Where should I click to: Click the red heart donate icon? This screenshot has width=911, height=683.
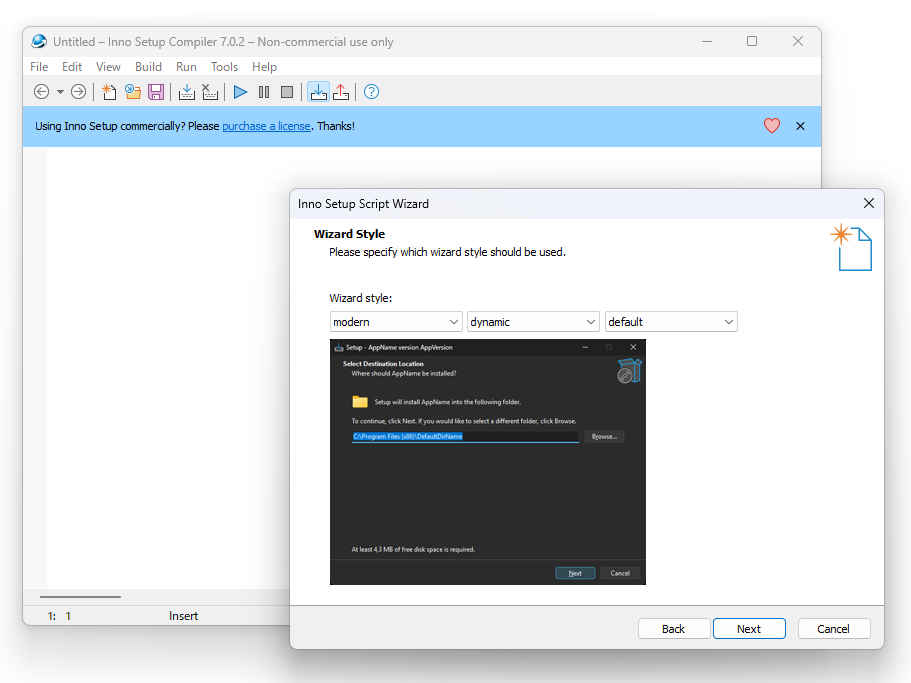tap(772, 125)
